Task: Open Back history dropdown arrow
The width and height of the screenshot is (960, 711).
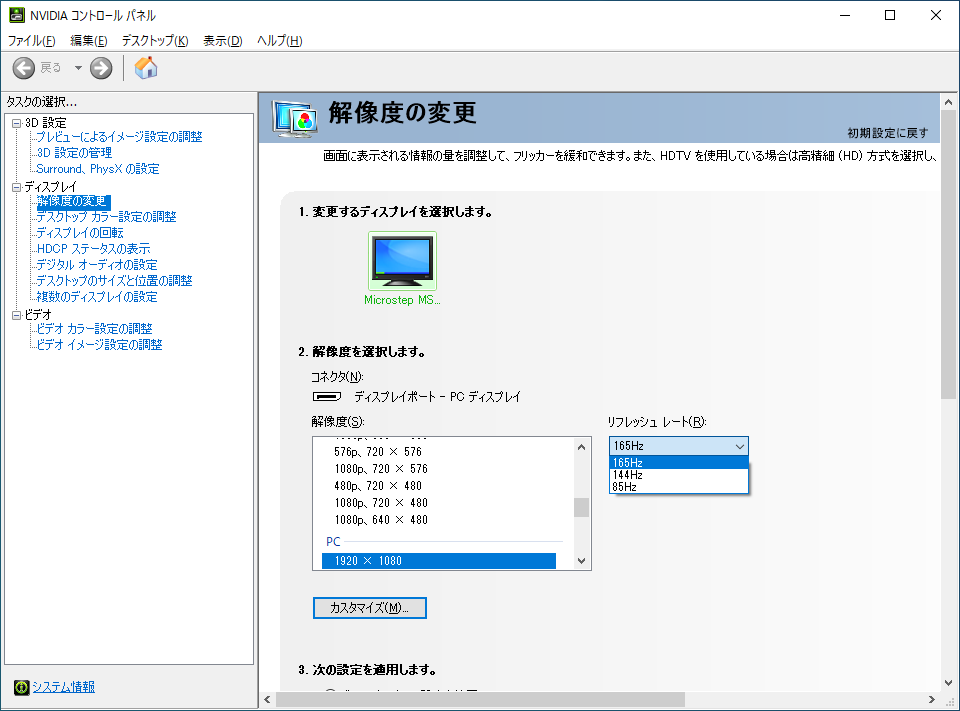Action: coord(78,68)
